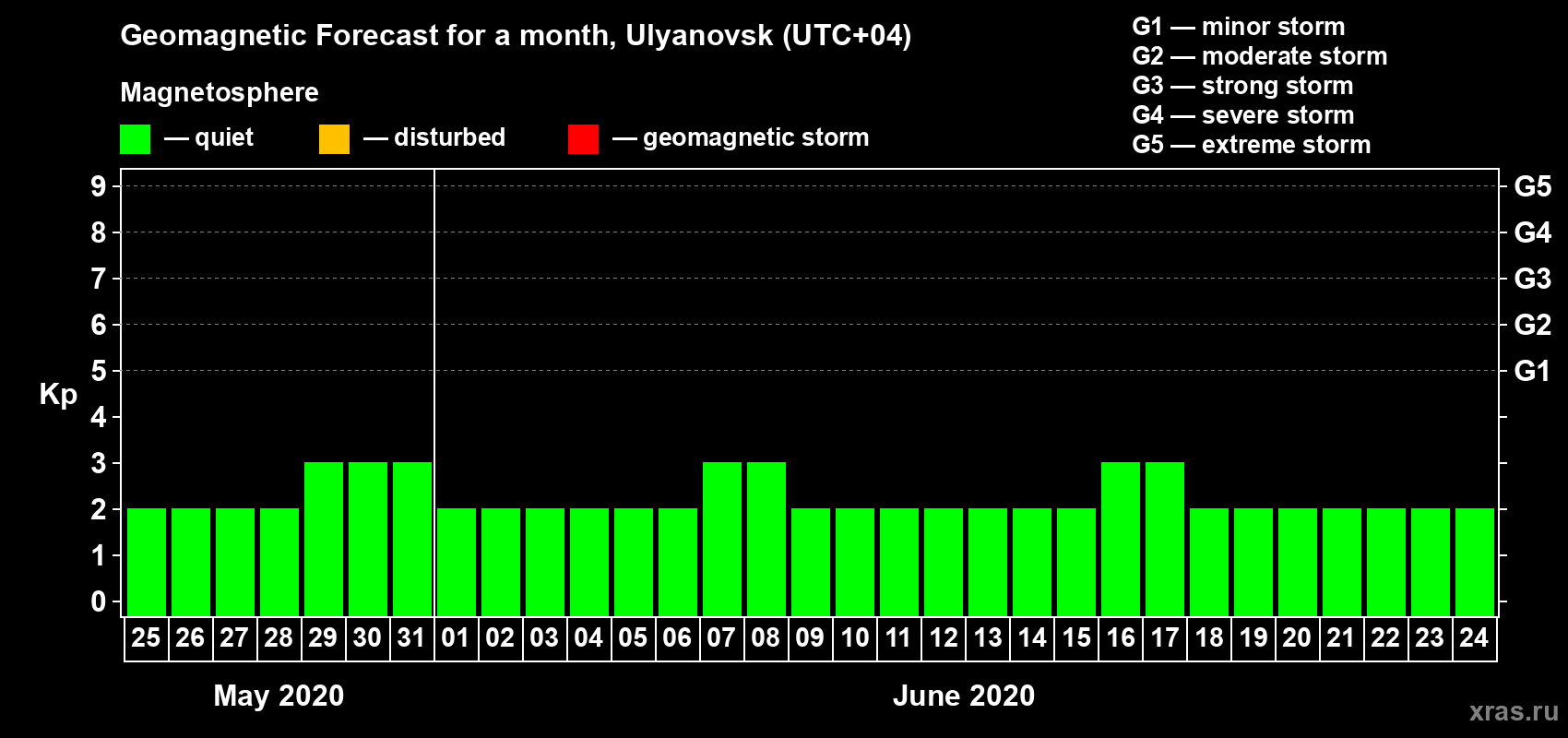Click the G1 label on right axis
Image resolution: width=1568 pixels, height=738 pixels.
coord(1532,371)
